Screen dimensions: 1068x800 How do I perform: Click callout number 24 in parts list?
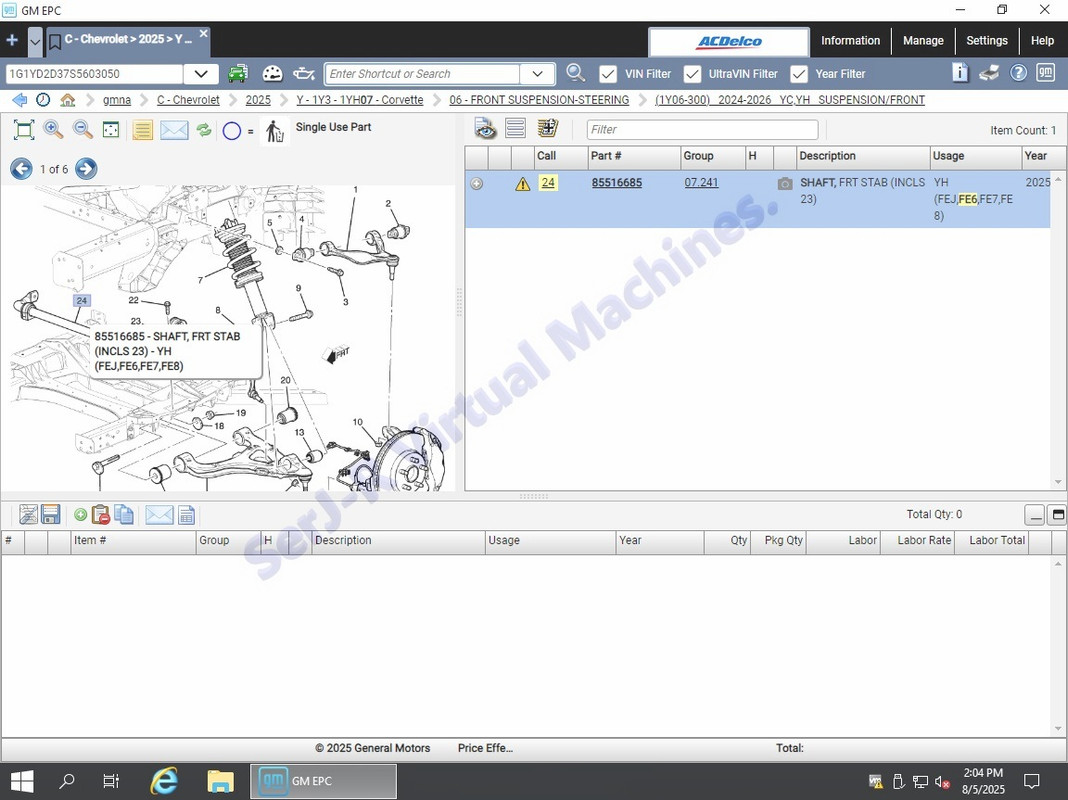pyautogui.click(x=548, y=182)
